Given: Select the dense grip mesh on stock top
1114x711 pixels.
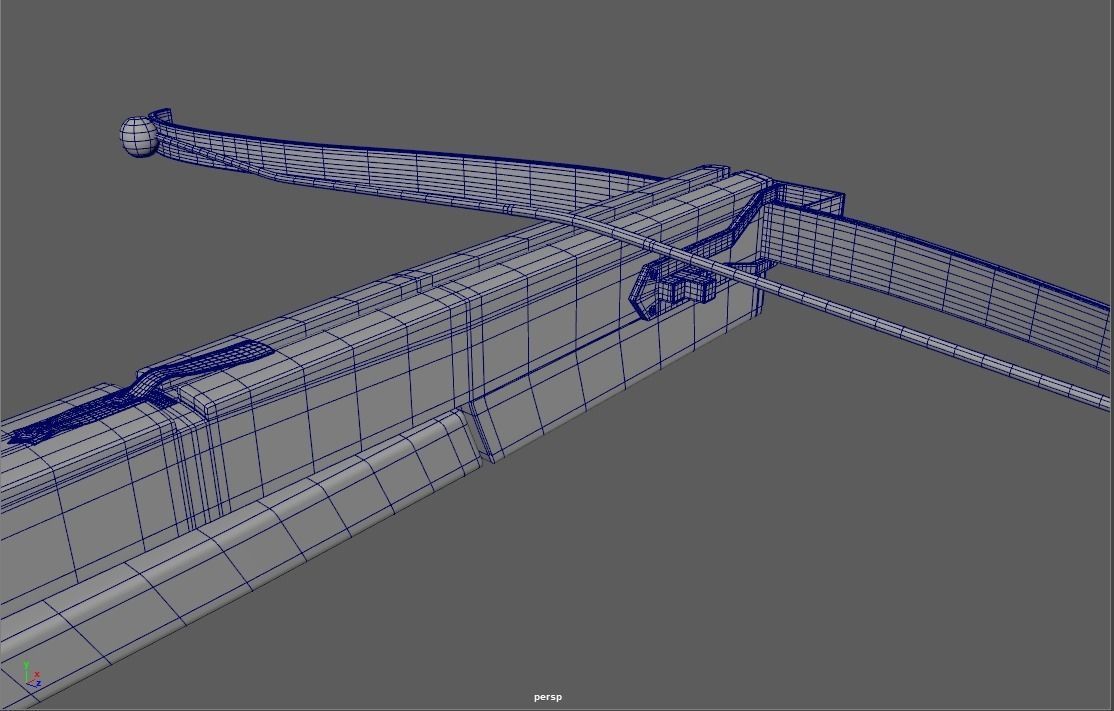Looking at the screenshot, I should (x=139, y=393).
